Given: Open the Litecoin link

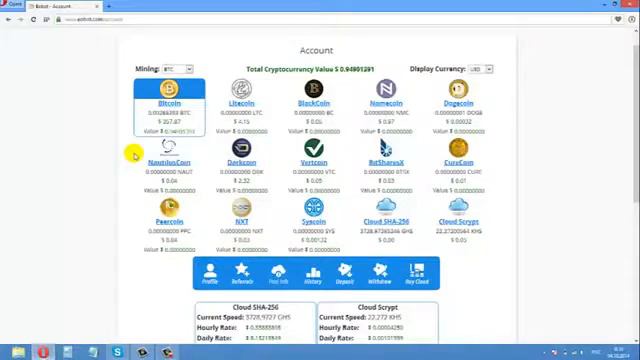Looking at the screenshot, I should (x=241, y=103).
